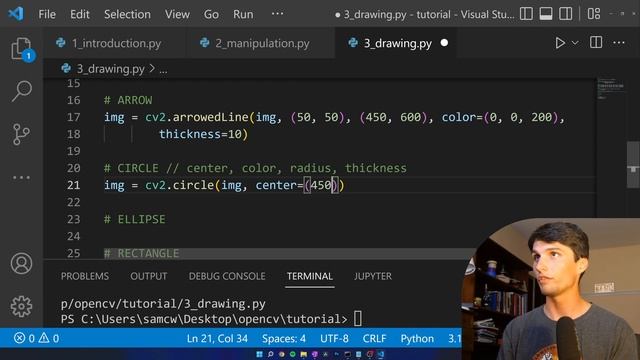Viewport: 640px width, 360px height.
Task: Run the Python file with play button
Action: tap(560, 43)
